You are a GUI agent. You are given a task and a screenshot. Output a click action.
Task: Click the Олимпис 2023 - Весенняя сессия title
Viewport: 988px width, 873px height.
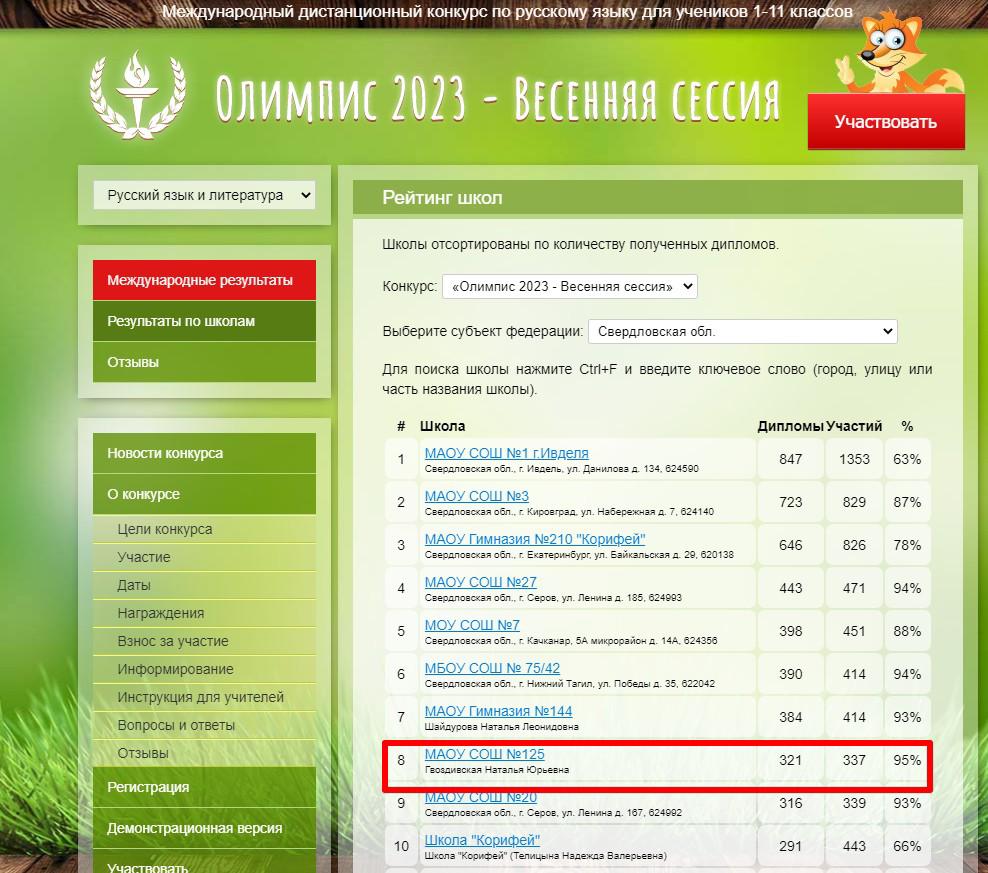click(497, 99)
